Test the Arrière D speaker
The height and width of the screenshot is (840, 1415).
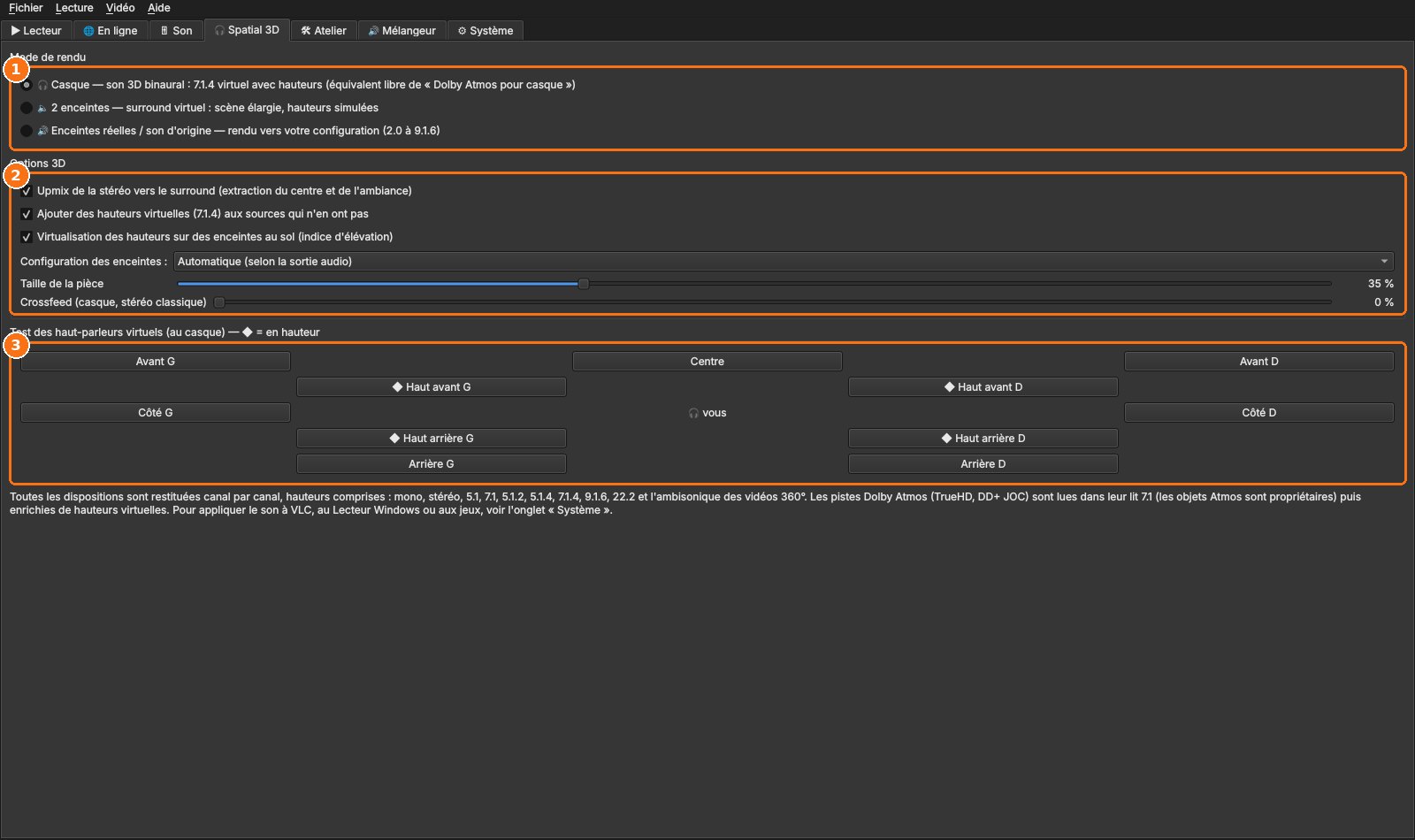(983, 464)
